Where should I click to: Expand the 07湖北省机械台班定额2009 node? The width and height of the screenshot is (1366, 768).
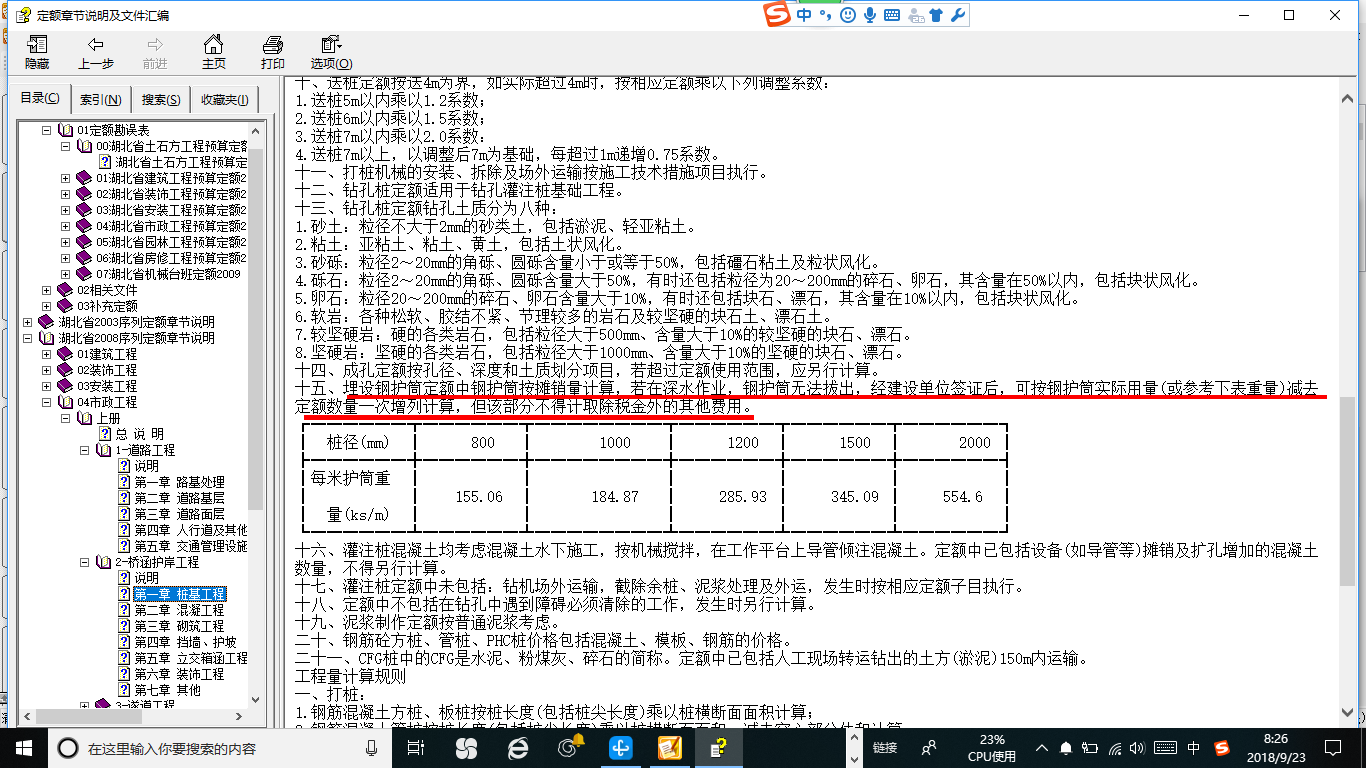[x=65, y=274]
